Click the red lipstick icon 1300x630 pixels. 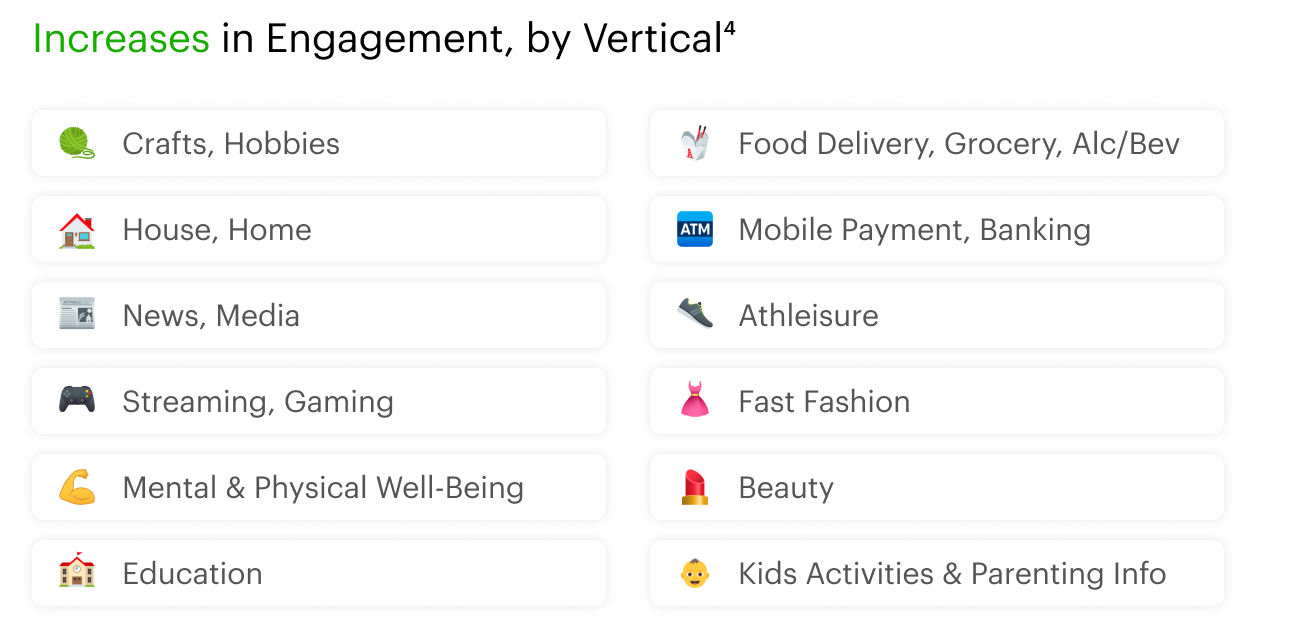coord(694,488)
